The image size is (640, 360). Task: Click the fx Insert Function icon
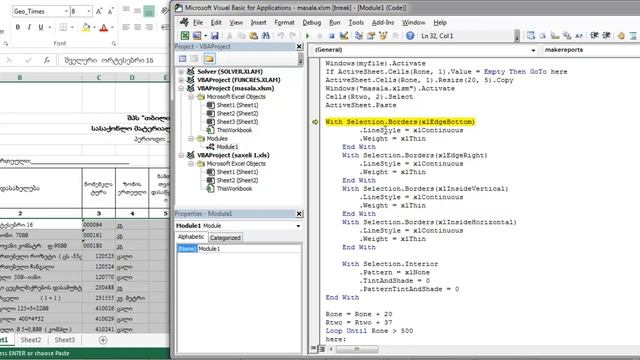[x=47, y=60]
